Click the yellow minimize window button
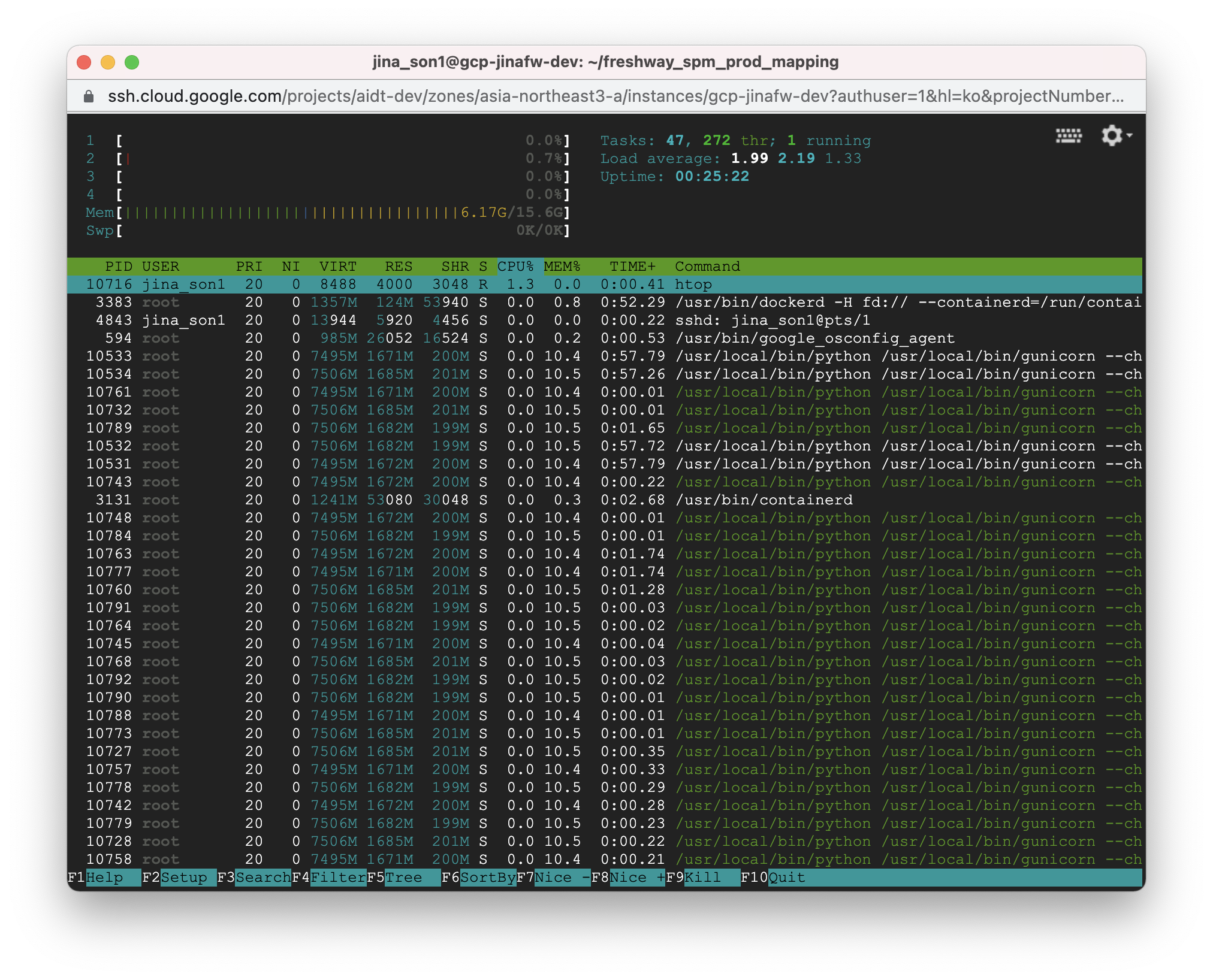Screen dimensions: 1213x980 (x=108, y=62)
